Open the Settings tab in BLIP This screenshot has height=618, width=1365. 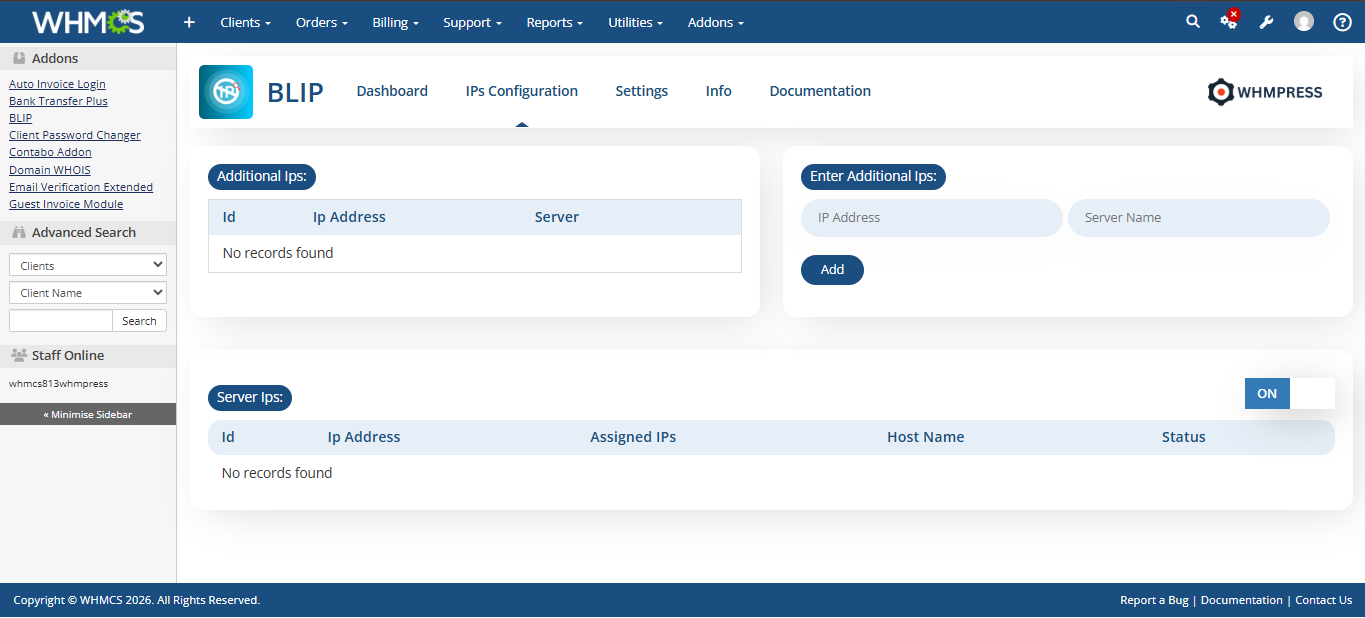tap(641, 91)
